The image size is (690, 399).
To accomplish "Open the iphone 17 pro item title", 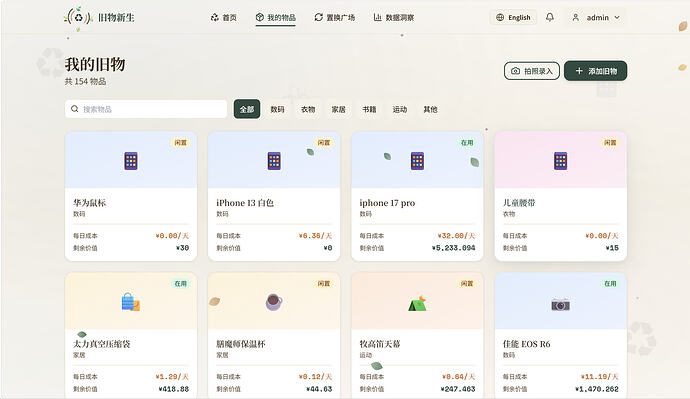I will tap(387, 203).
